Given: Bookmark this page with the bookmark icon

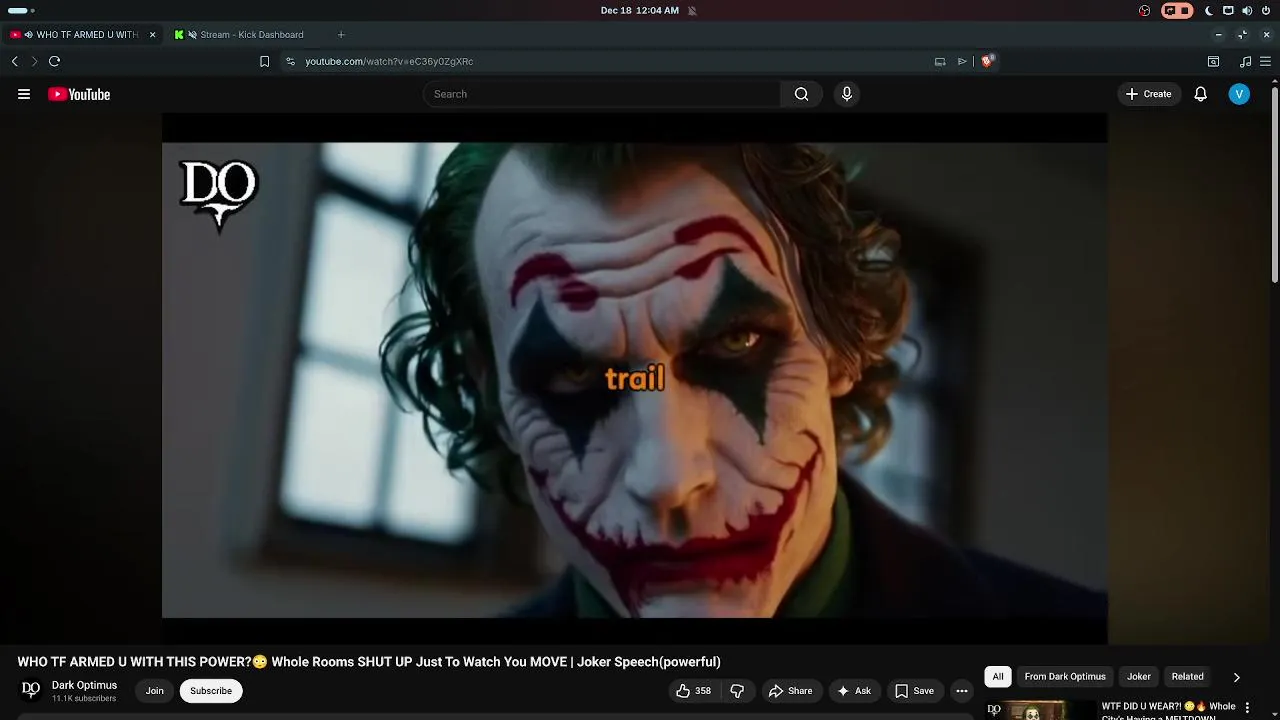Looking at the screenshot, I should coord(264,61).
